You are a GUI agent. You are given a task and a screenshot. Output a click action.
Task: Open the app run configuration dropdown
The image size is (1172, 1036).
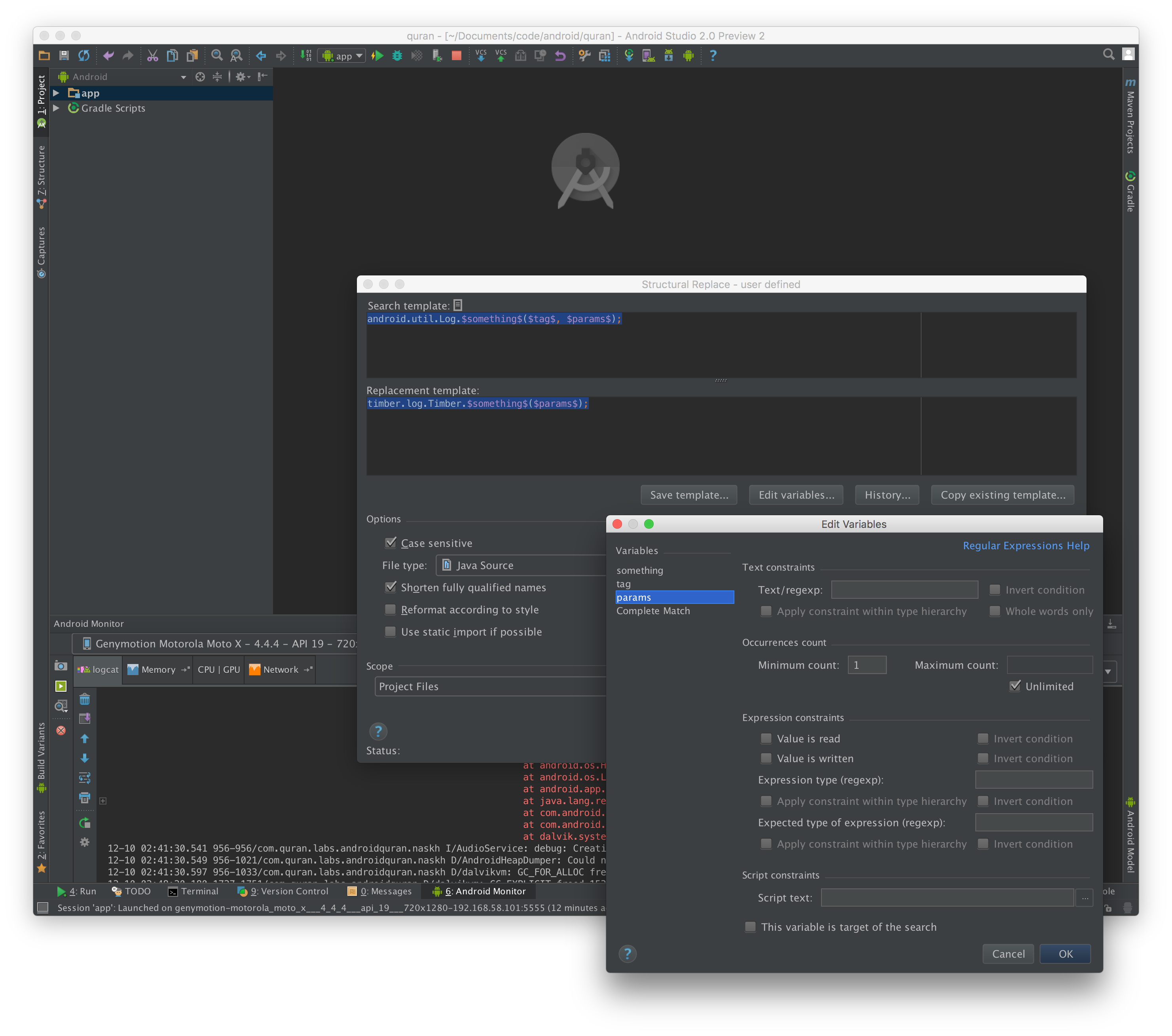pyautogui.click(x=342, y=56)
